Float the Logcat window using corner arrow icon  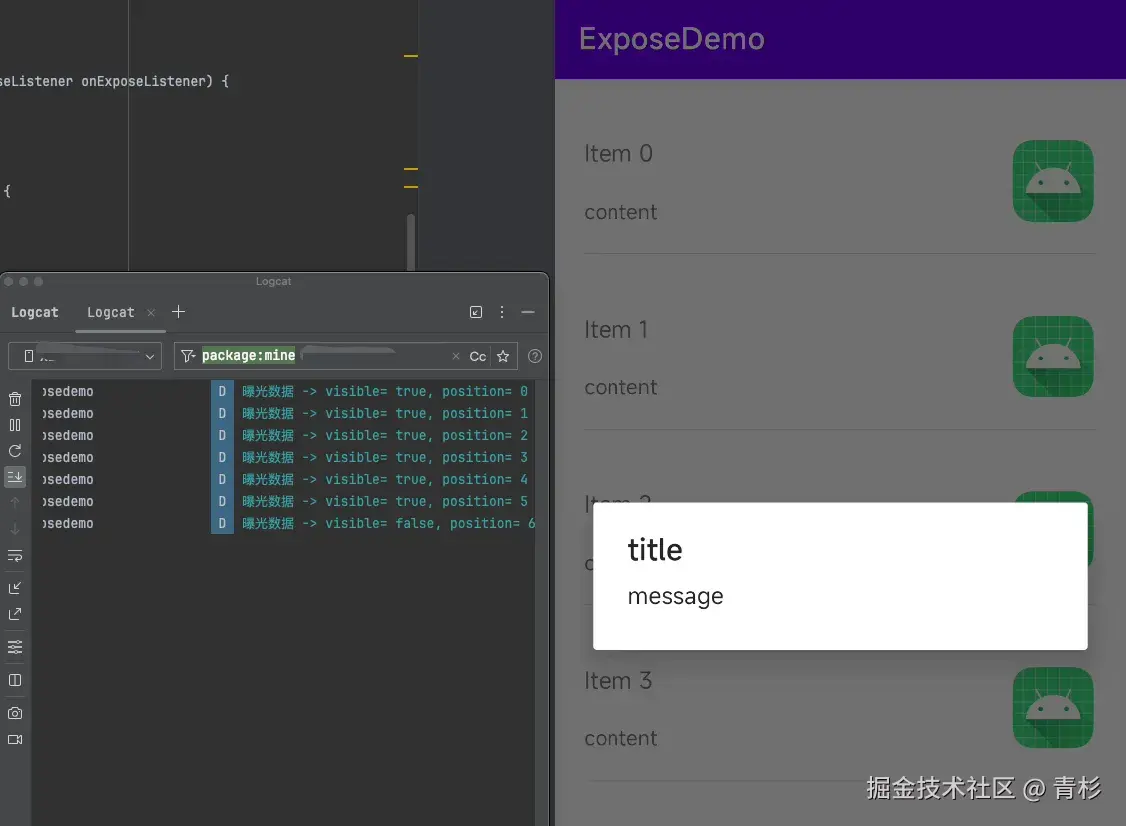tap(15, 613)
